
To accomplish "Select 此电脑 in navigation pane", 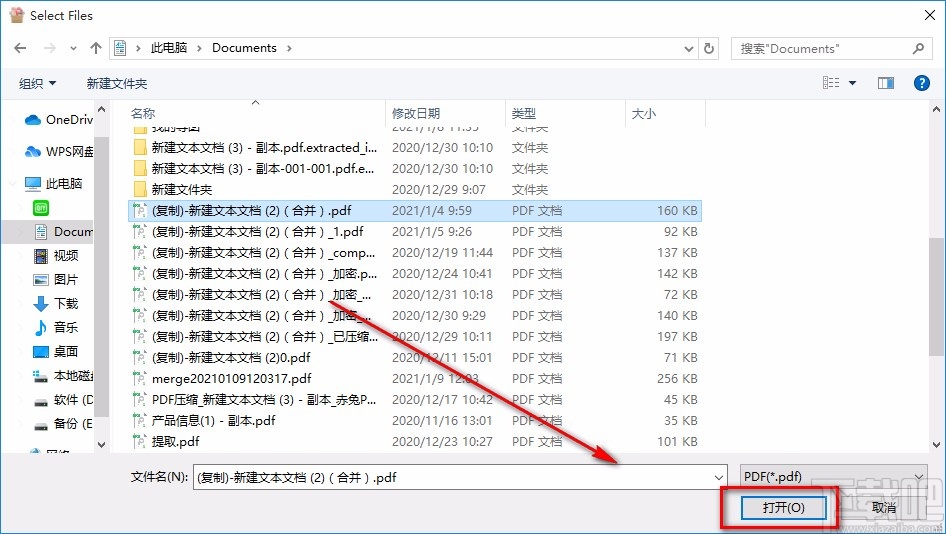I will coord(53,183).
